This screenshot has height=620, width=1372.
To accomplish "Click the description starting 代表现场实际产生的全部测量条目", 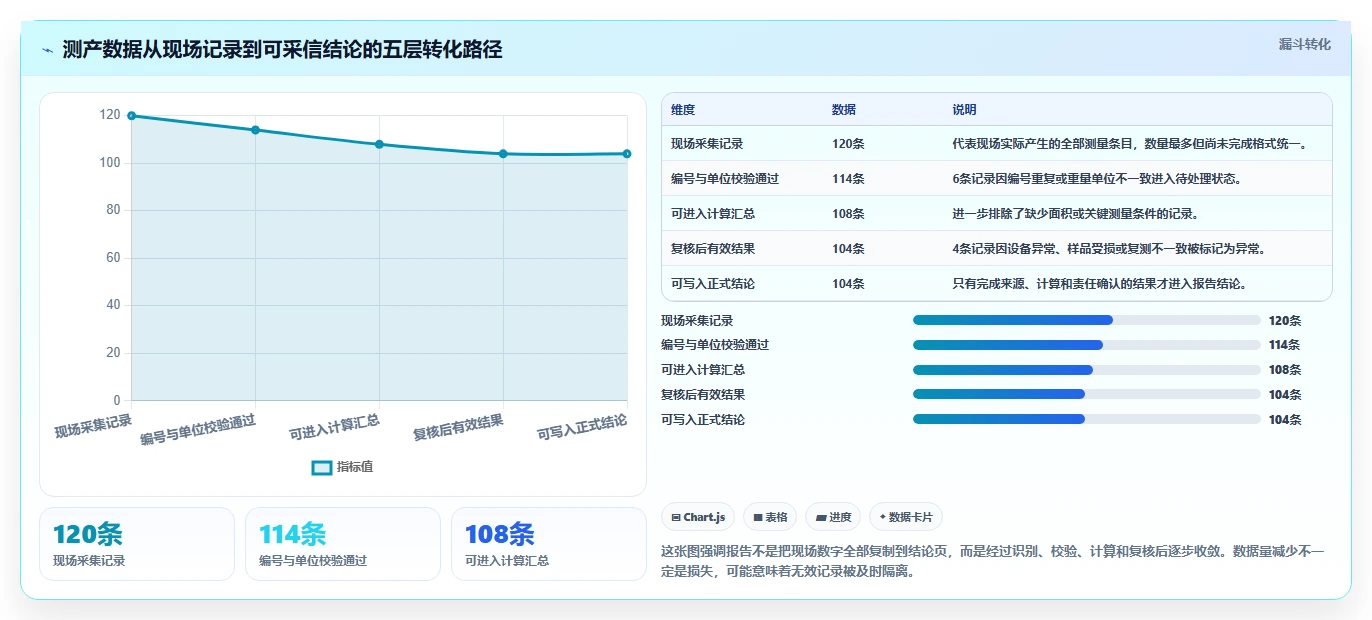I will (x=1129, y=144).
